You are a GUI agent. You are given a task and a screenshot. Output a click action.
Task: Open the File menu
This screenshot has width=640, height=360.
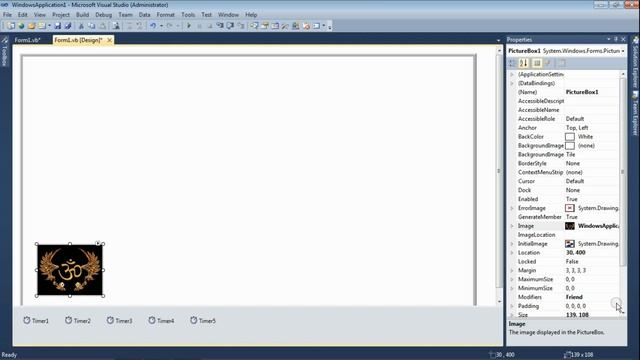click(7, 15)
